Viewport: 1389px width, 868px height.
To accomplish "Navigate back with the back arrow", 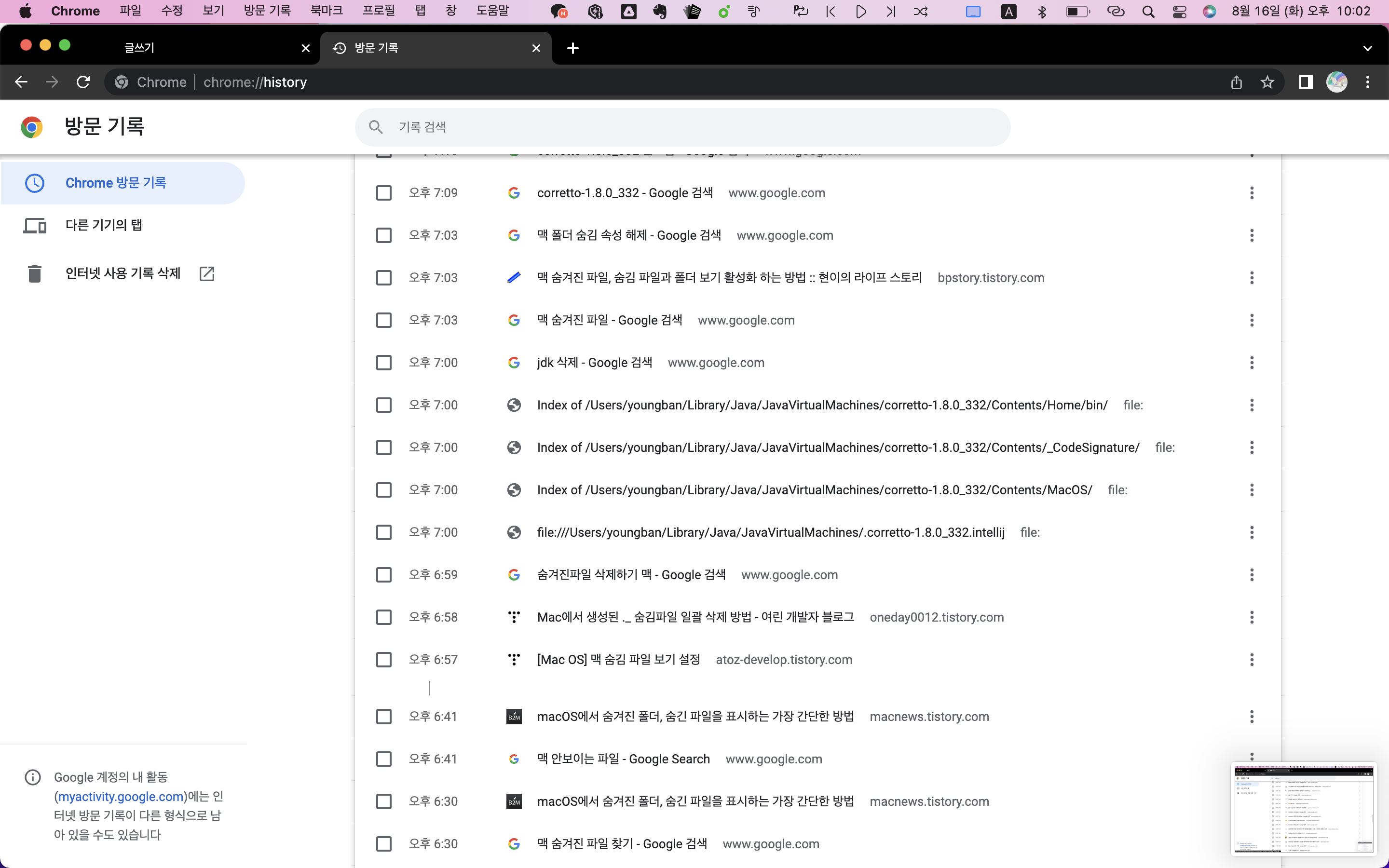I will (21, 82).
